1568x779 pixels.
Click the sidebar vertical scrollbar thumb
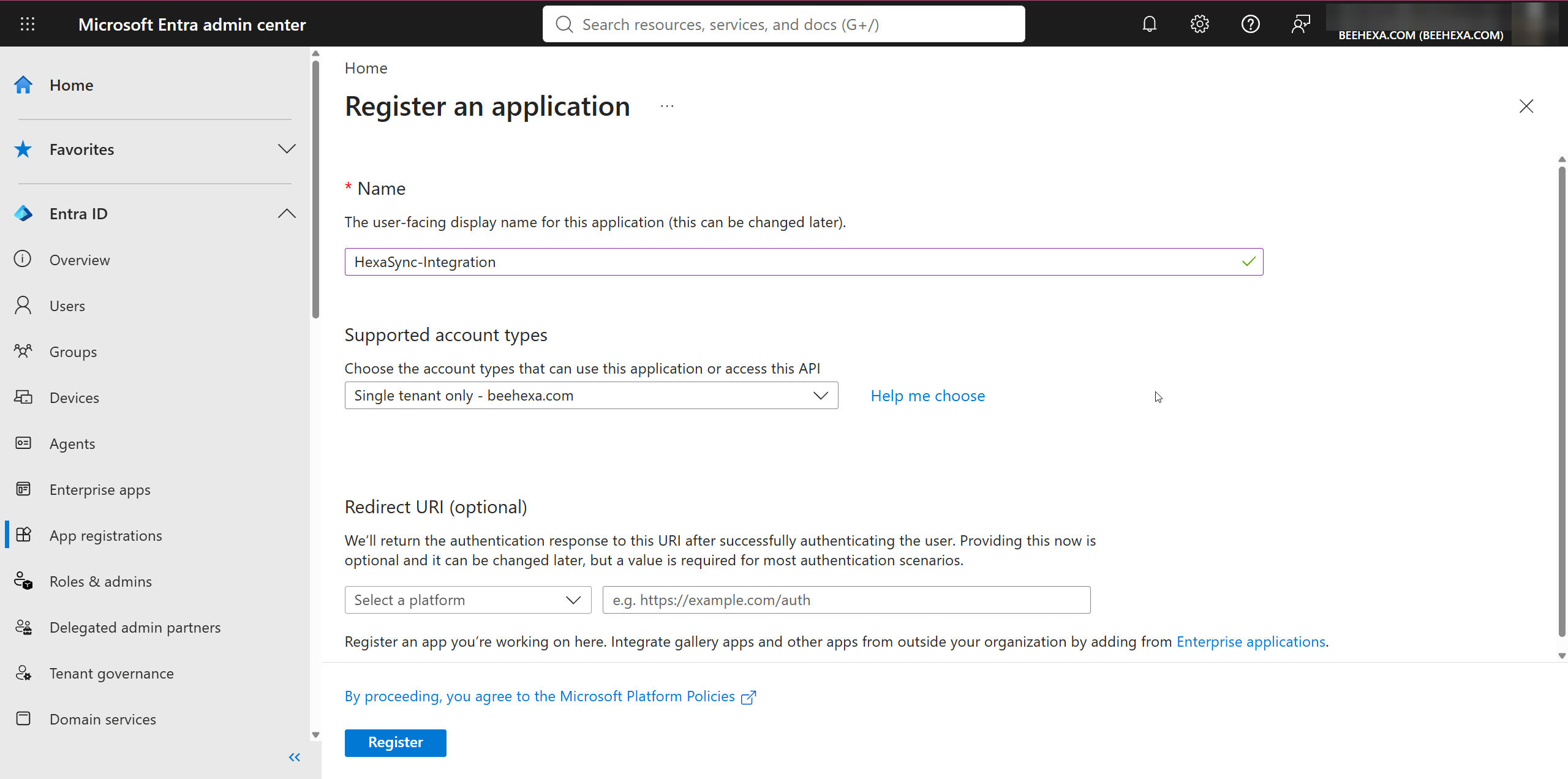pyautogui.click(x=316, y=190)
